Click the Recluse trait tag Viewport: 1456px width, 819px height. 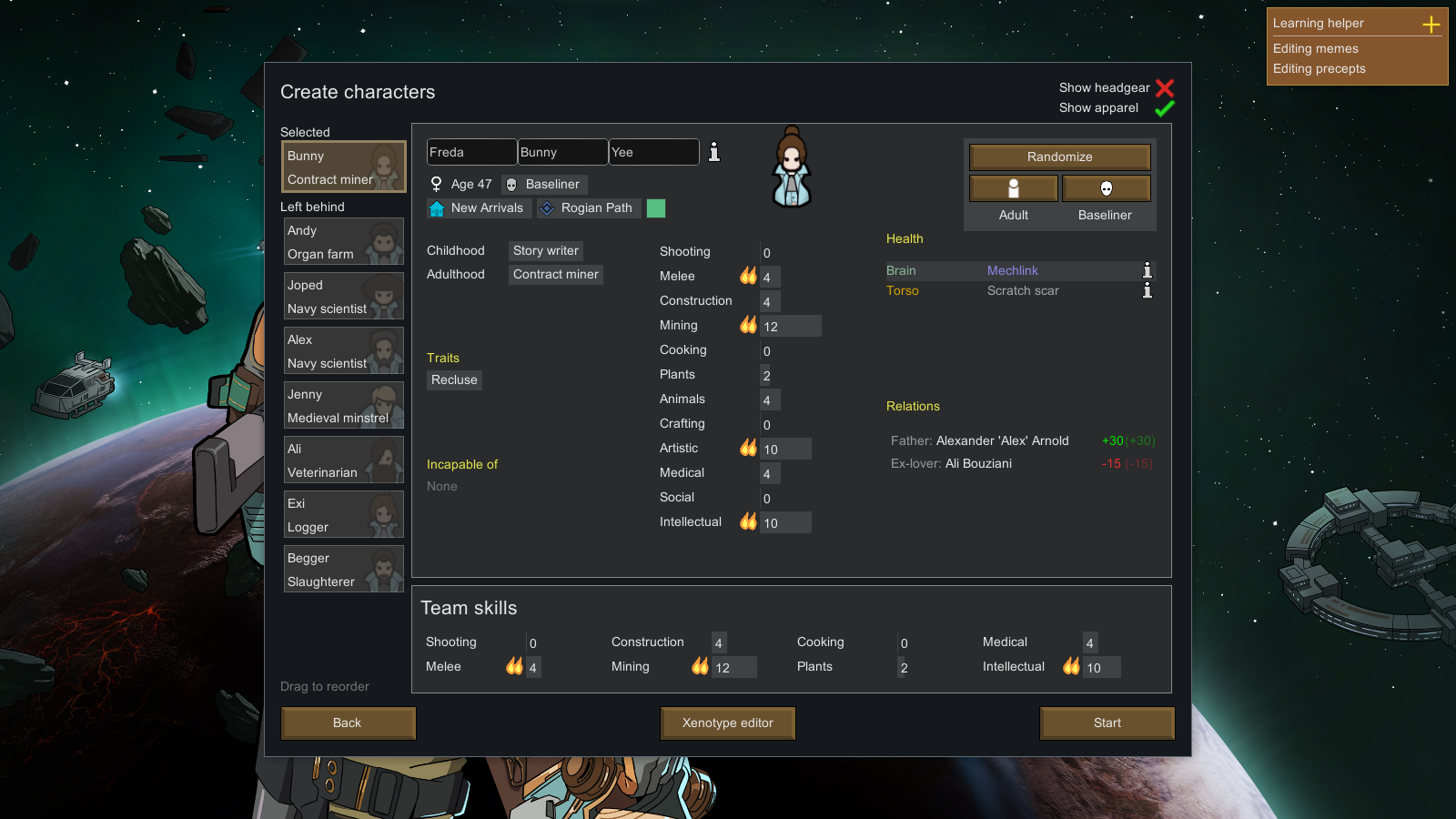pyautogui.click(x=454, y=380)
